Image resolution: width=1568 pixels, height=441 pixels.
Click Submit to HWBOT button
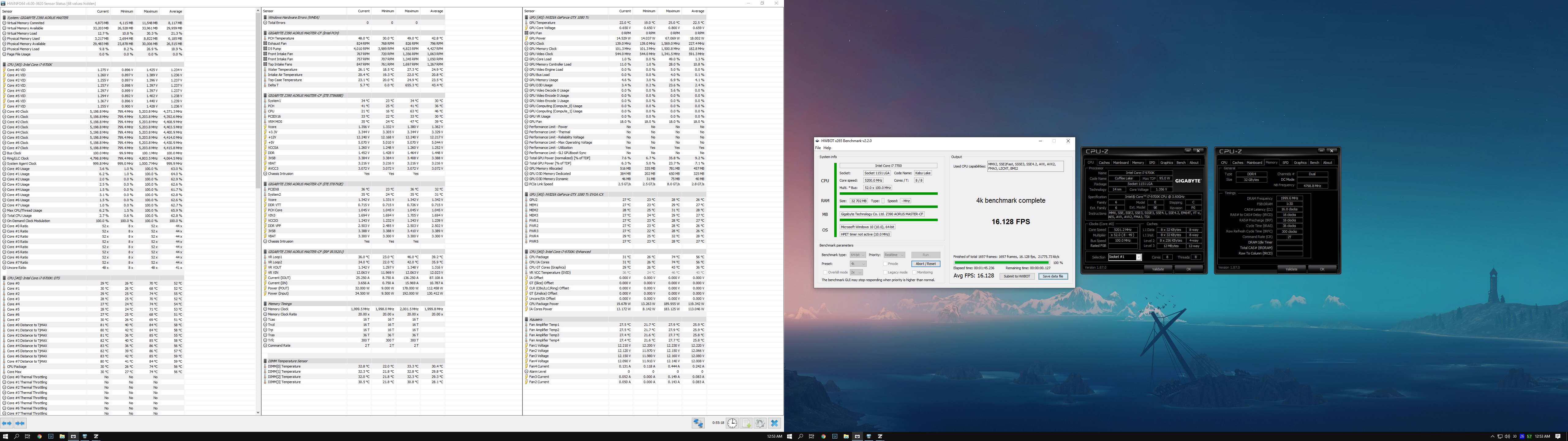[1017, 277]
